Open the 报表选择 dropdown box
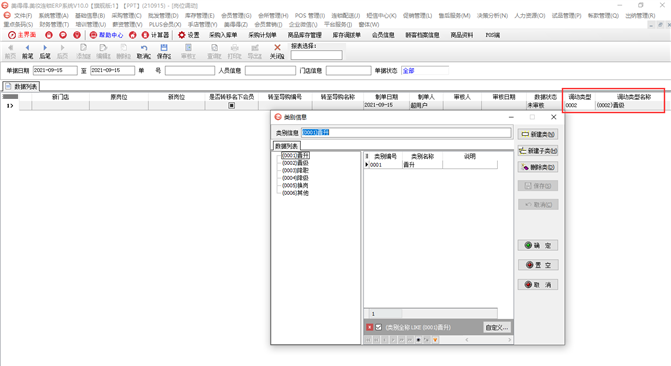671x366 pixels. click(316, 55)
